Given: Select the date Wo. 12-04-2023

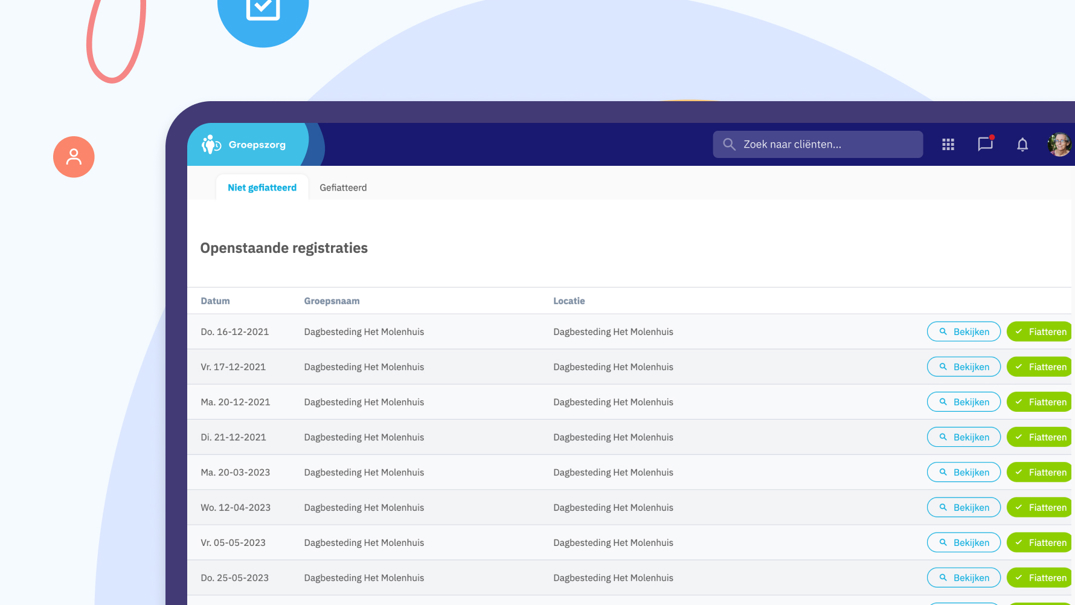Looking at the screenshot, I should tap(235, 507).
